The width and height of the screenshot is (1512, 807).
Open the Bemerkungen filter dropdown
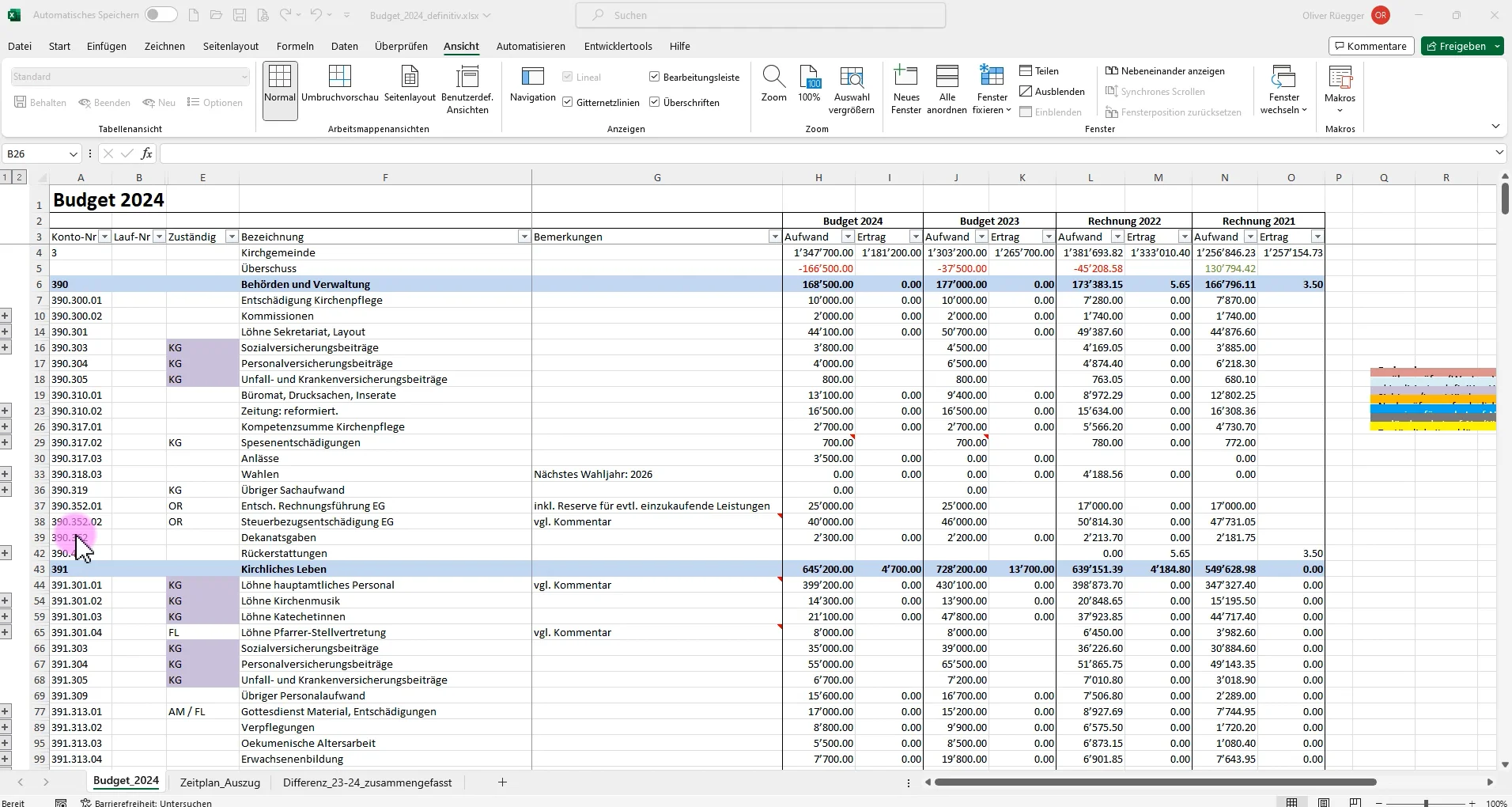pyautogui.click(x=775, y=237)
